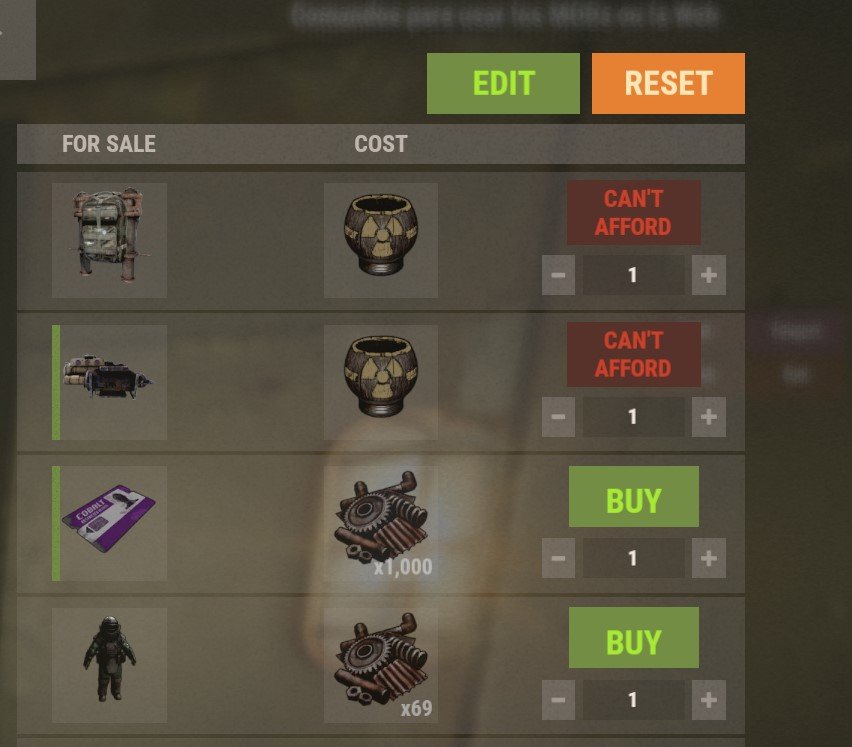Click radioactive pot cost icon in torpedo row
Image resolution: width=852 pixels, height=747 pixels.
(x=381, y=382)
